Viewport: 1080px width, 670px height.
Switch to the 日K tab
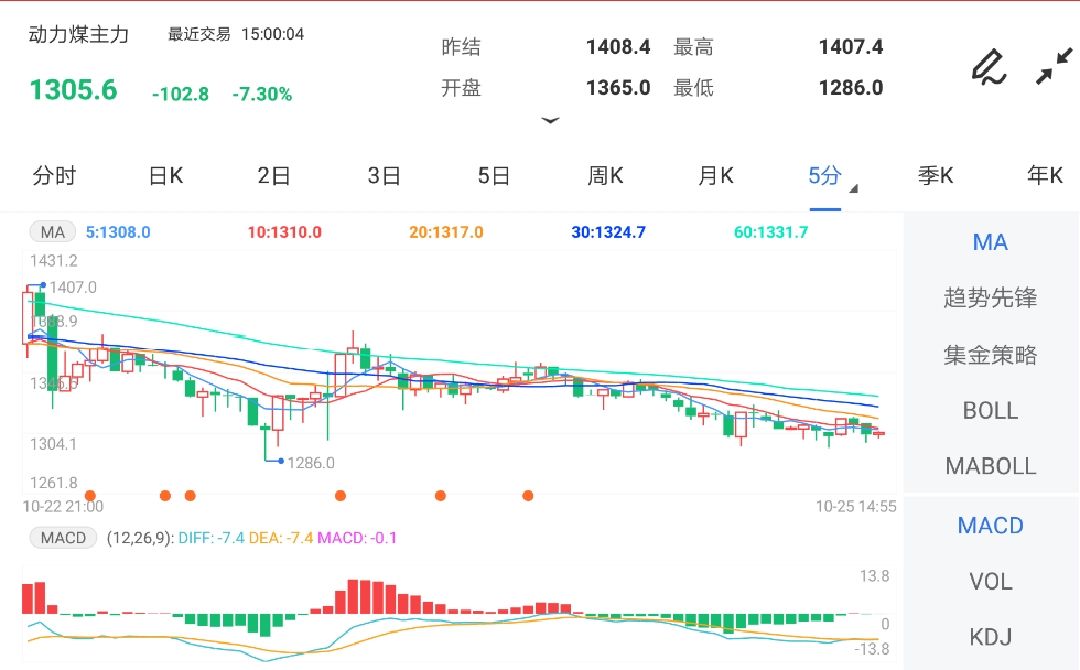(166, 176)
